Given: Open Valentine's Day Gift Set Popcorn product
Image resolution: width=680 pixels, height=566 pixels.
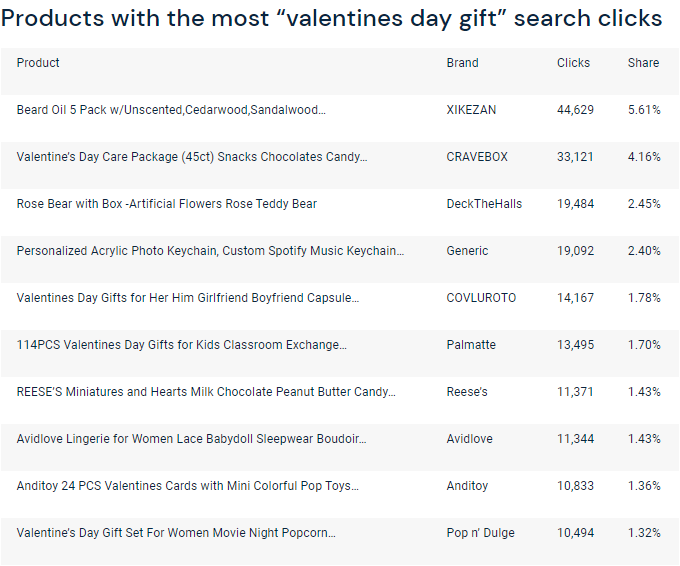Looking at the screenshot, I should [176, 533].
